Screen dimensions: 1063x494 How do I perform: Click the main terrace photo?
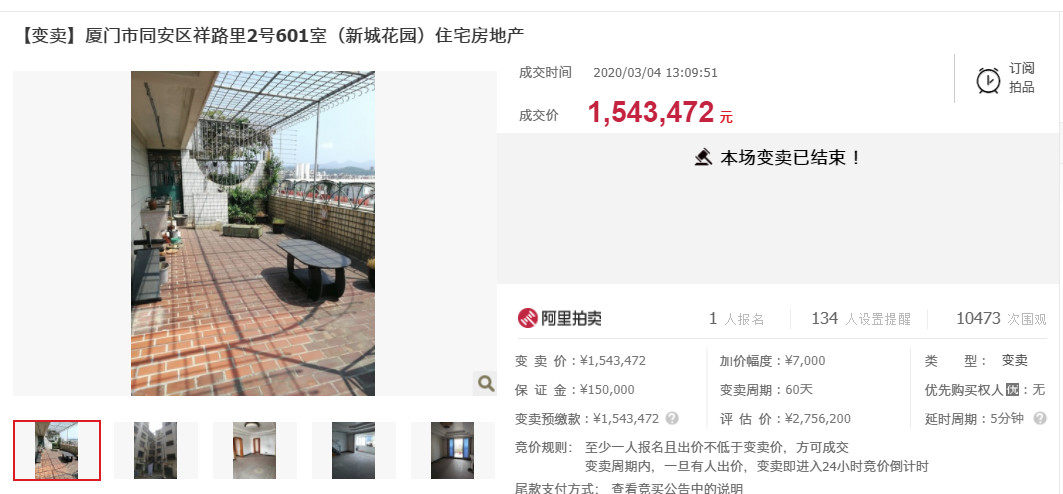tap(253, 233)
